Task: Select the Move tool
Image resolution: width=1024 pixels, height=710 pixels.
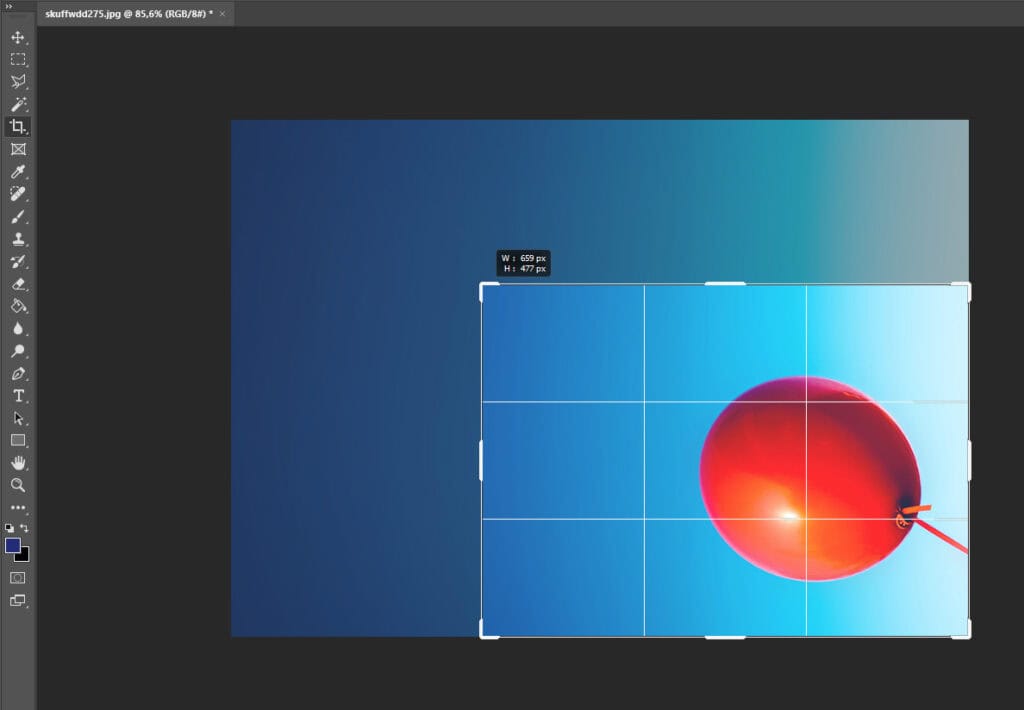Action: click(x=17, y=37)
